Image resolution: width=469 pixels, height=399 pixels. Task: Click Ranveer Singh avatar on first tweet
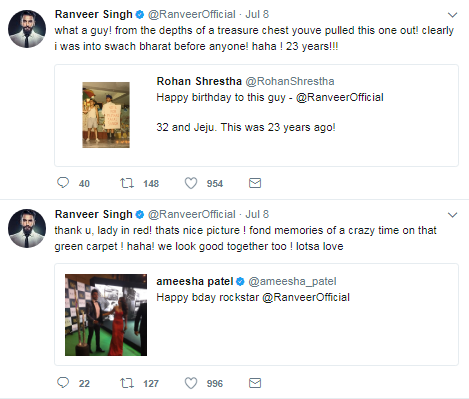27,29
